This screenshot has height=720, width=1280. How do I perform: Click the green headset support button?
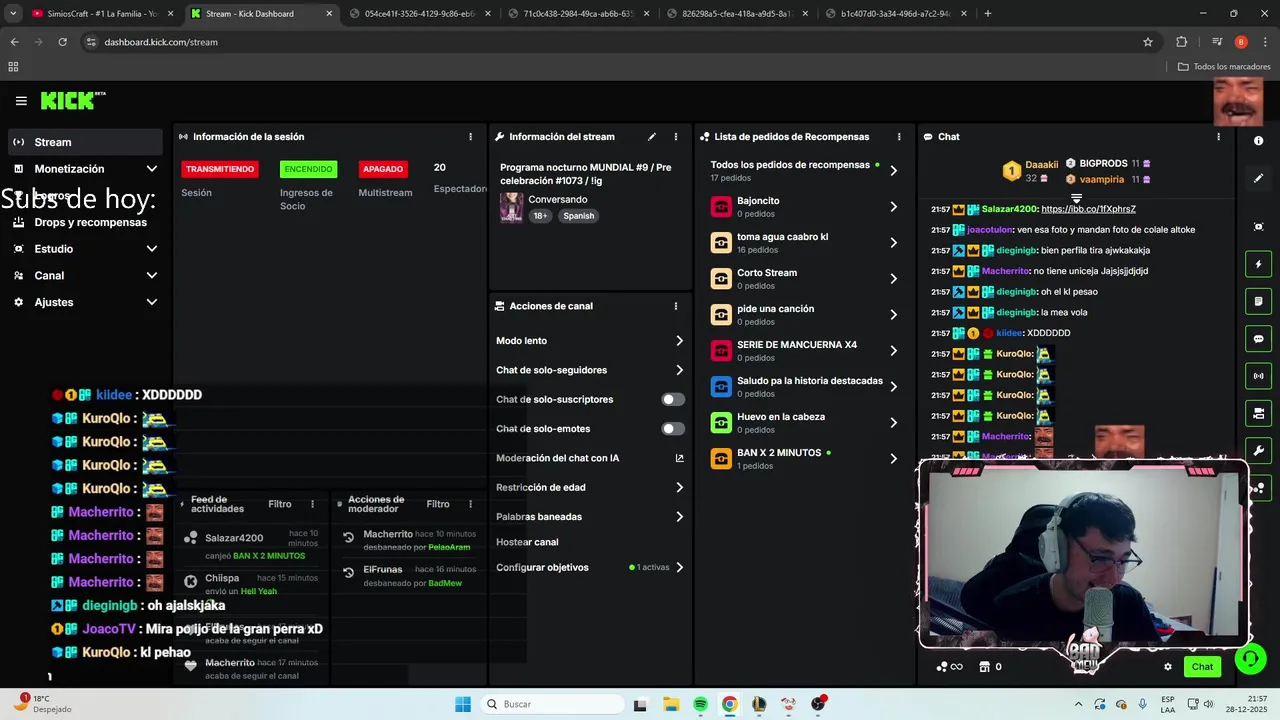pos(1249,659)
